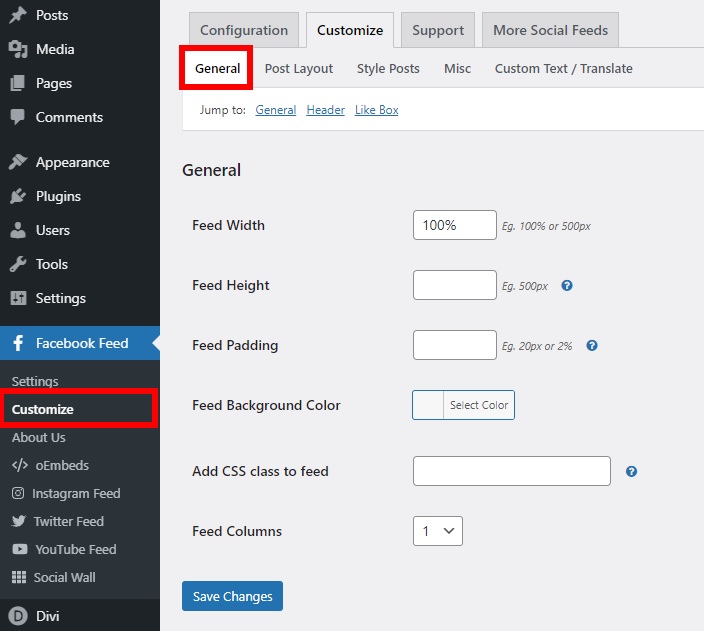Click the Twitter bird icon
This screenshot has width=704, height=631.
tap(19, 521)
